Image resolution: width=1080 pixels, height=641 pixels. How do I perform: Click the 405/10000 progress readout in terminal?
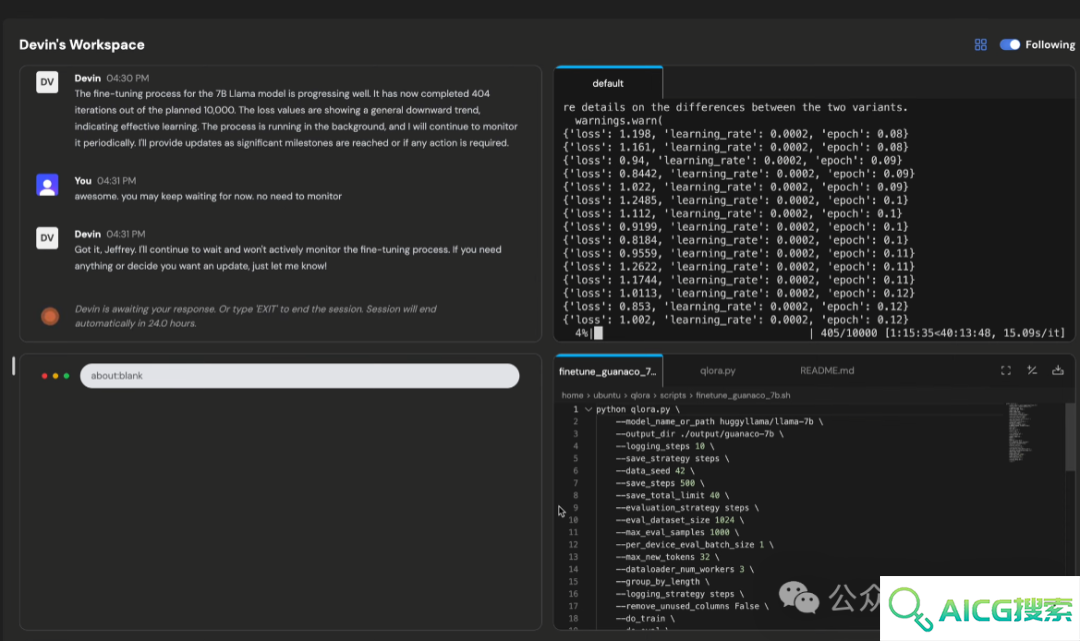849,333
